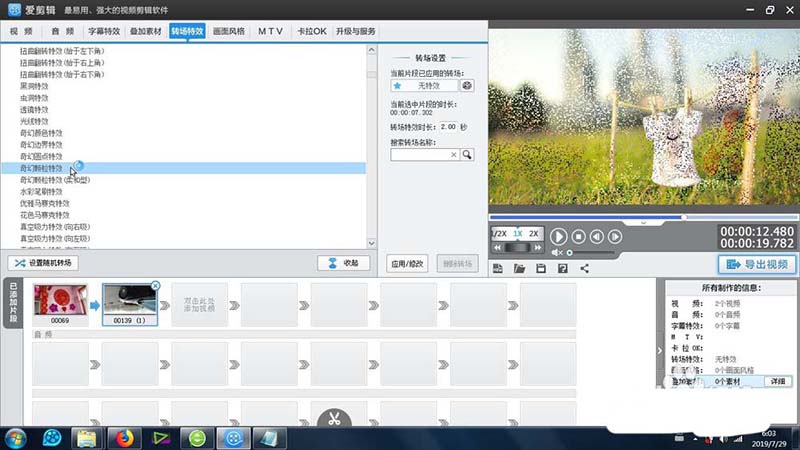Collapse the production info side panel arrow
800x450 pixels.
pos(660,351)
